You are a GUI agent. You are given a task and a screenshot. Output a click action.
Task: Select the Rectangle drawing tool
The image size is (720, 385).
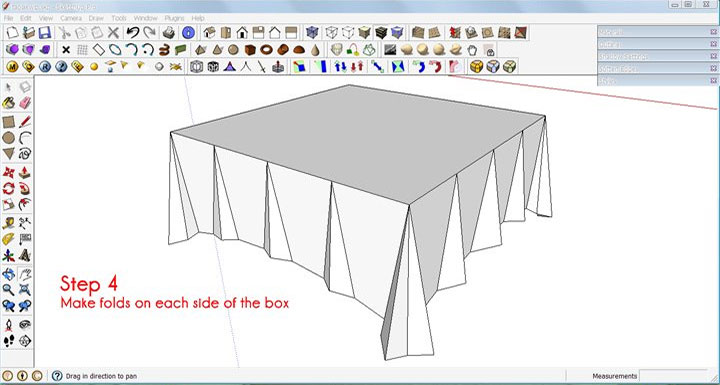tap(9, 122)
